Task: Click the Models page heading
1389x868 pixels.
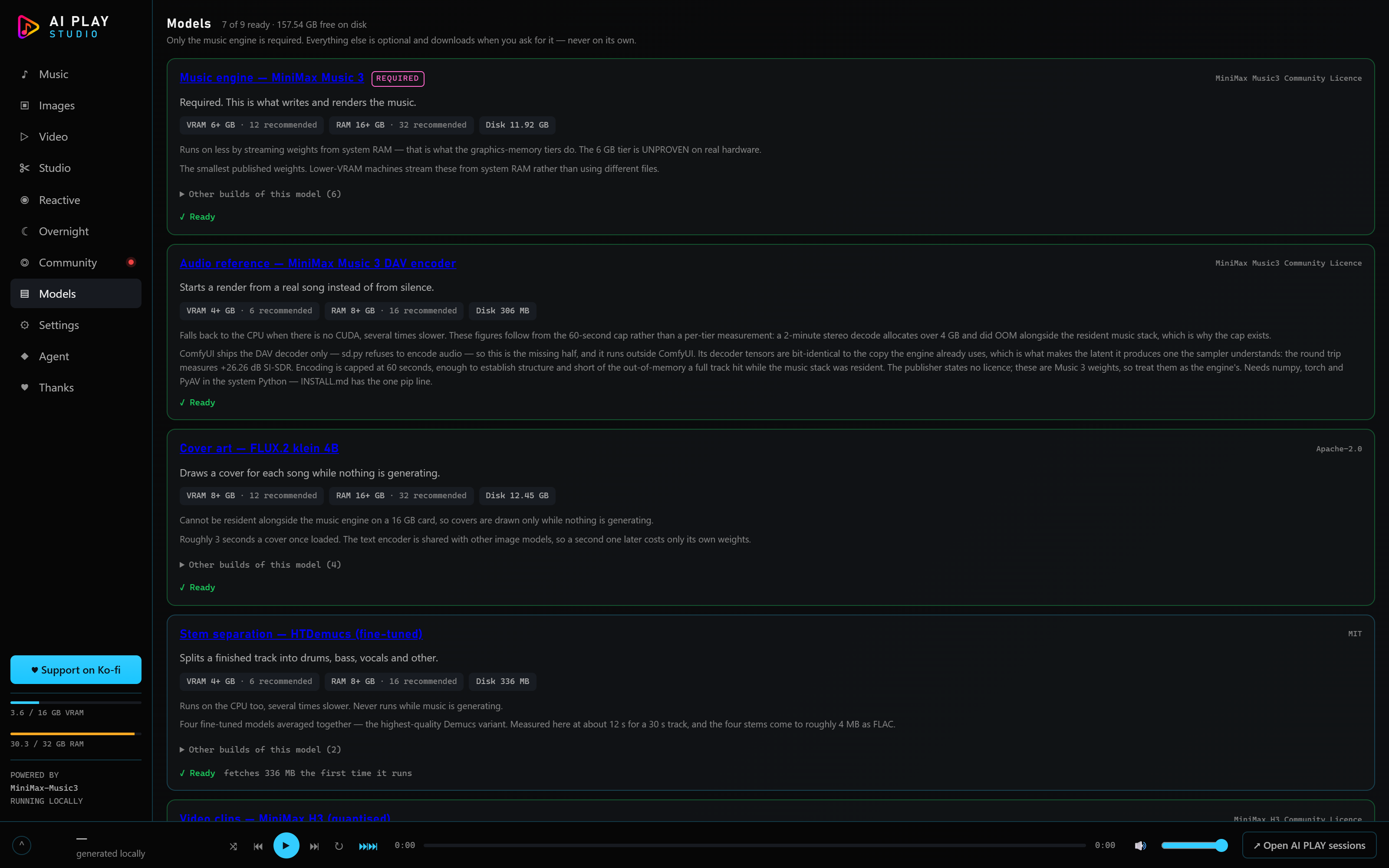Action: click(189, 23)
